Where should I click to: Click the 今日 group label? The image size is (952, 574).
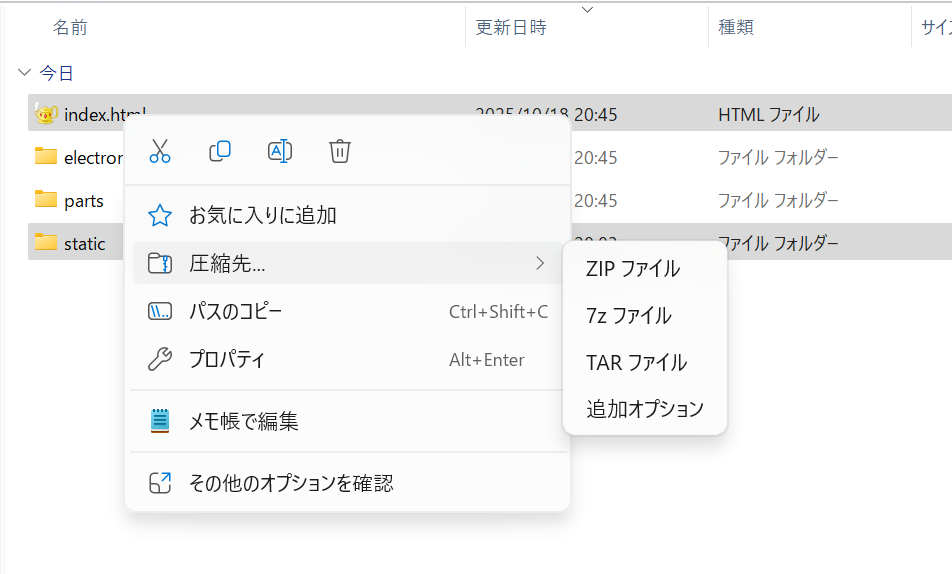click(56, 73)
